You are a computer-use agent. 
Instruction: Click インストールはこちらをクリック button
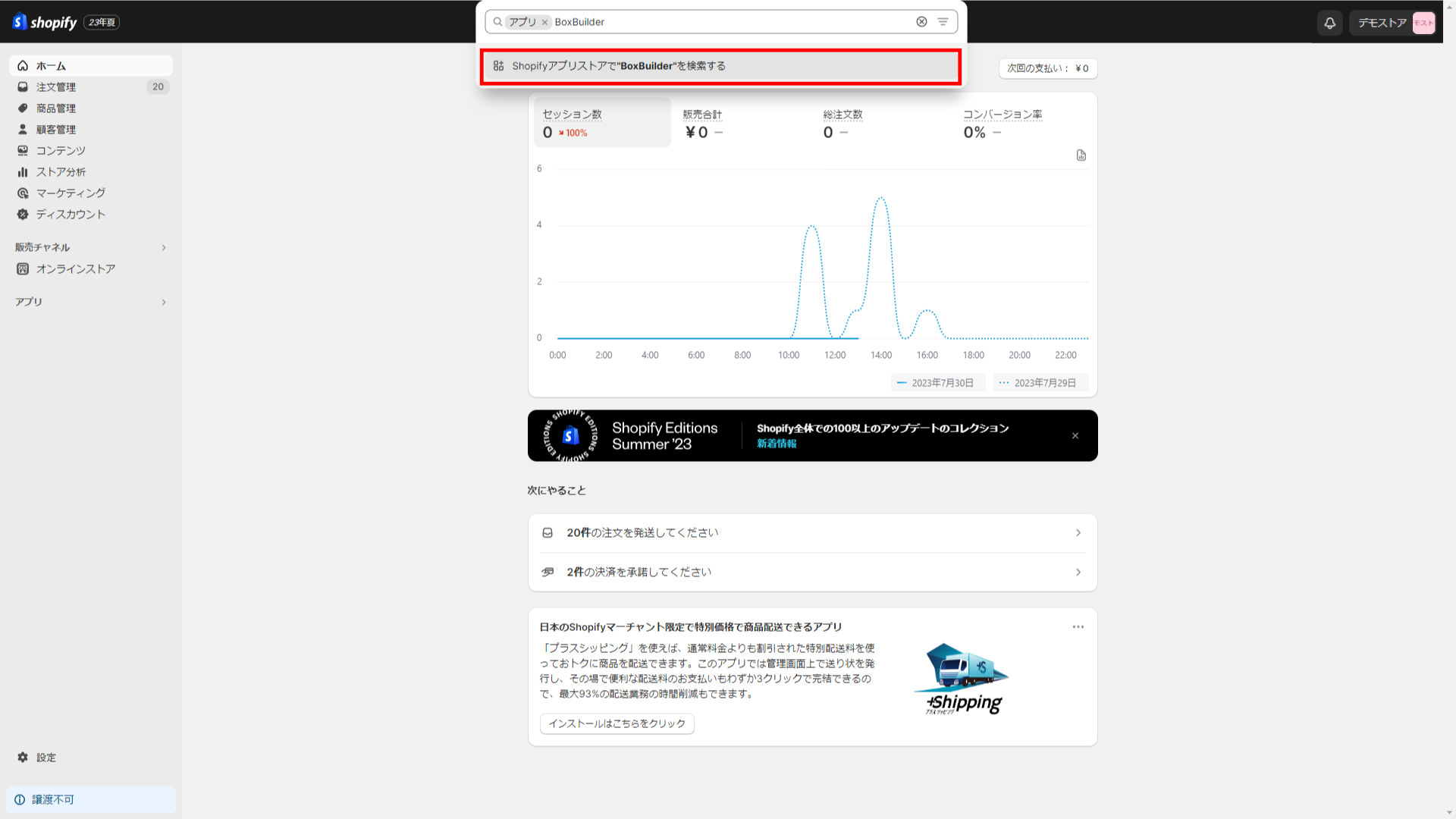617,723
